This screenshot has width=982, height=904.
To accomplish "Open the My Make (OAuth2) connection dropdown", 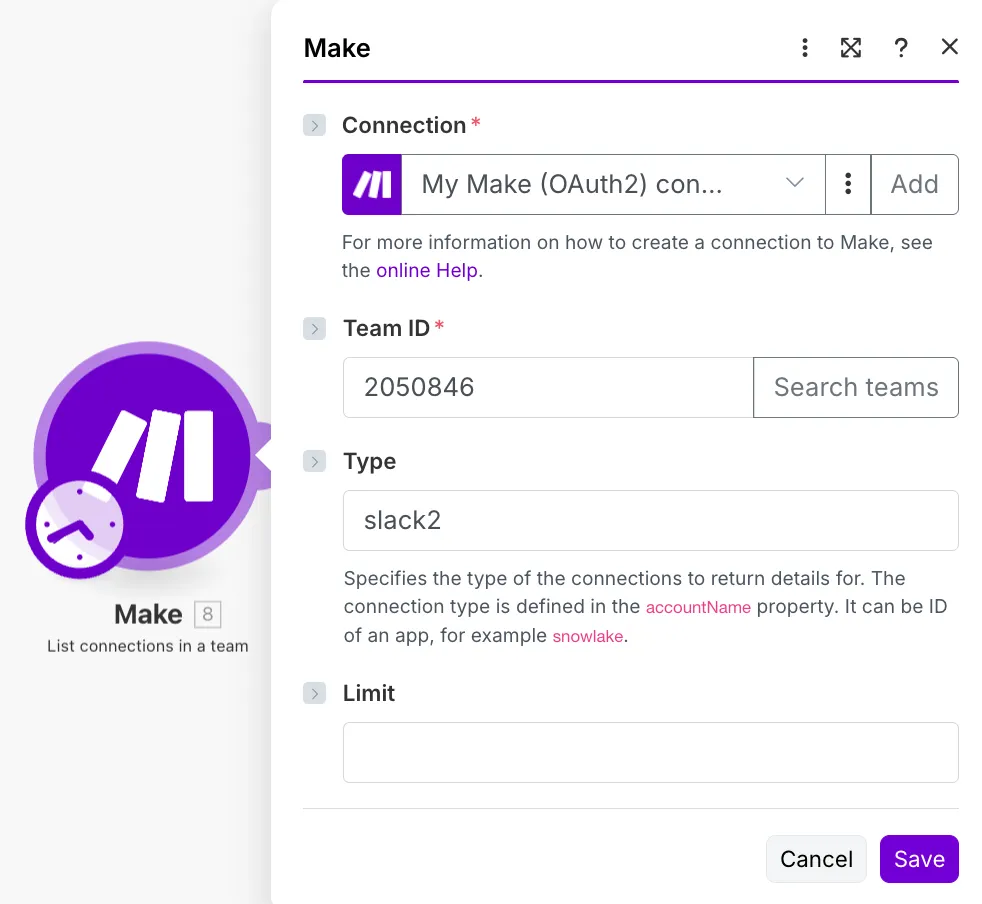I will pos(613,184).
